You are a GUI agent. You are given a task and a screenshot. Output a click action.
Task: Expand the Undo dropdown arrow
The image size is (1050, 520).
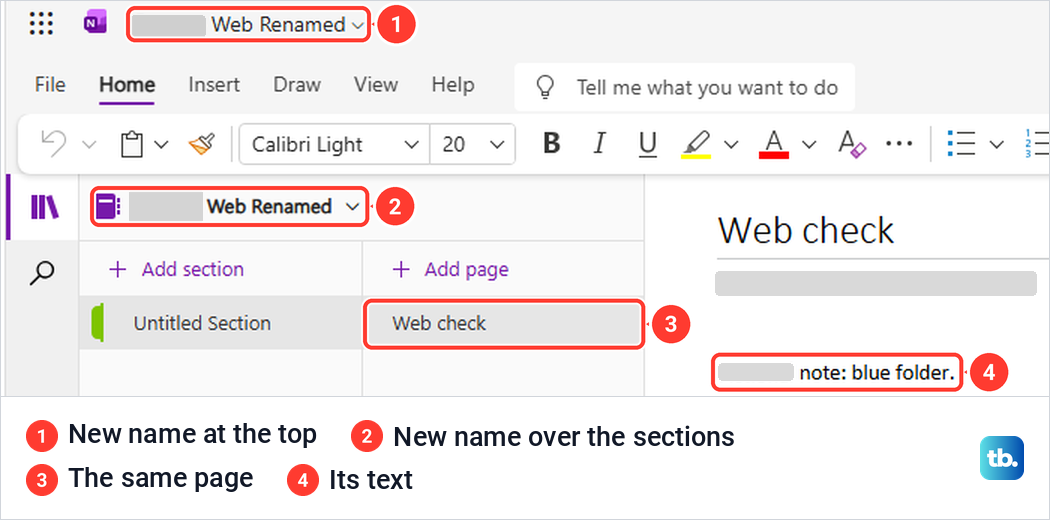pos(88,144)
